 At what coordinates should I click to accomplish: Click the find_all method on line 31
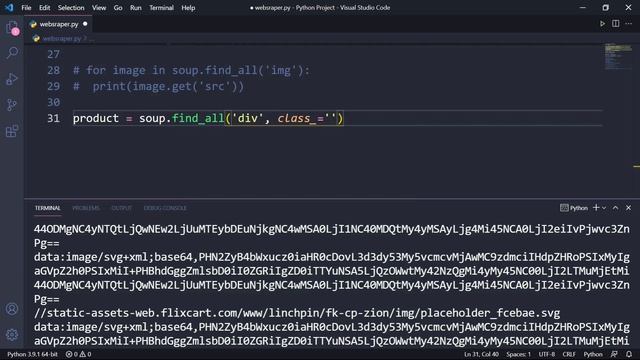tap(198, 118)
